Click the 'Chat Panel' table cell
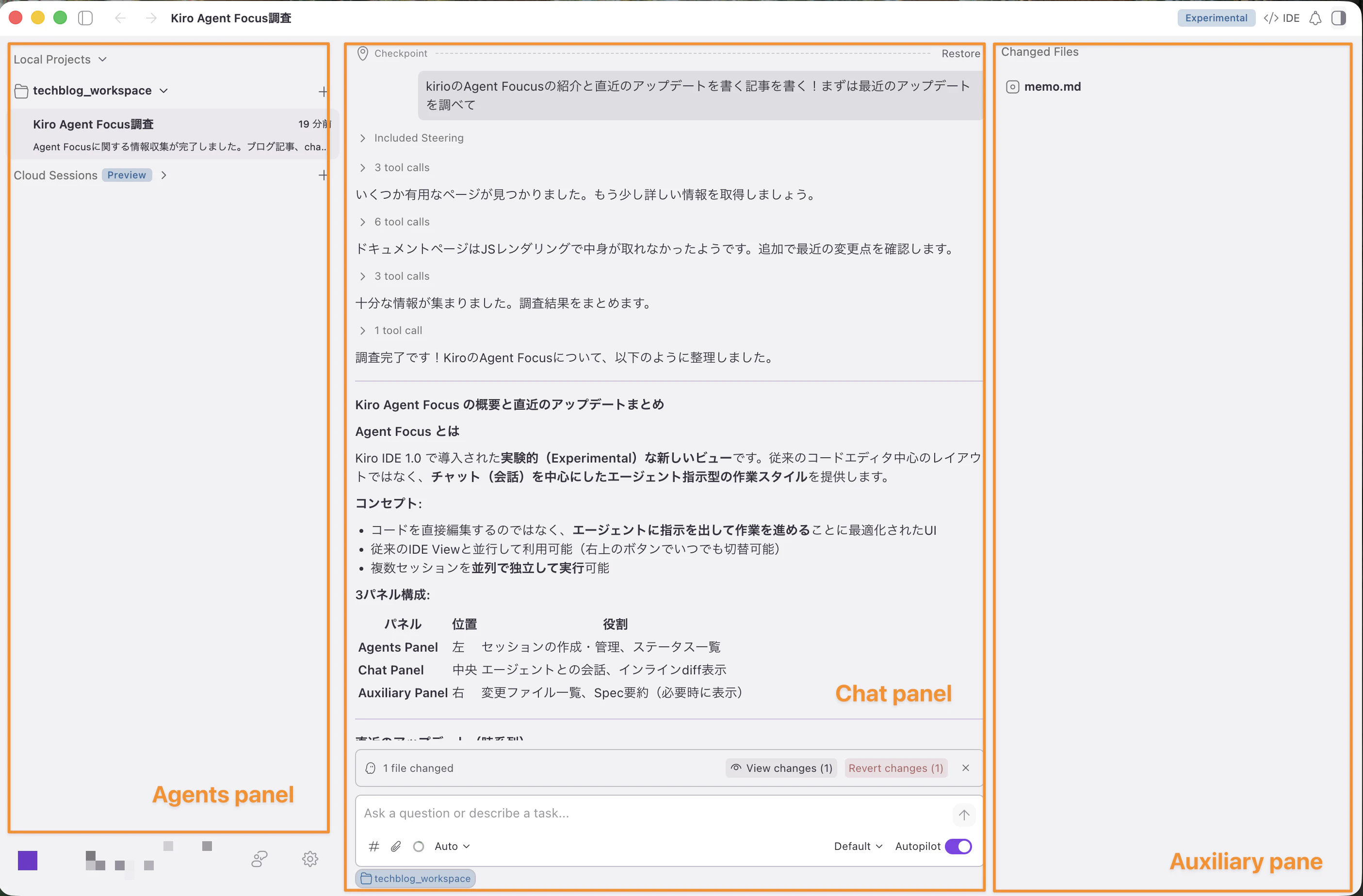The width and height of the screenshot is (1363, 896). pos(390,671)
